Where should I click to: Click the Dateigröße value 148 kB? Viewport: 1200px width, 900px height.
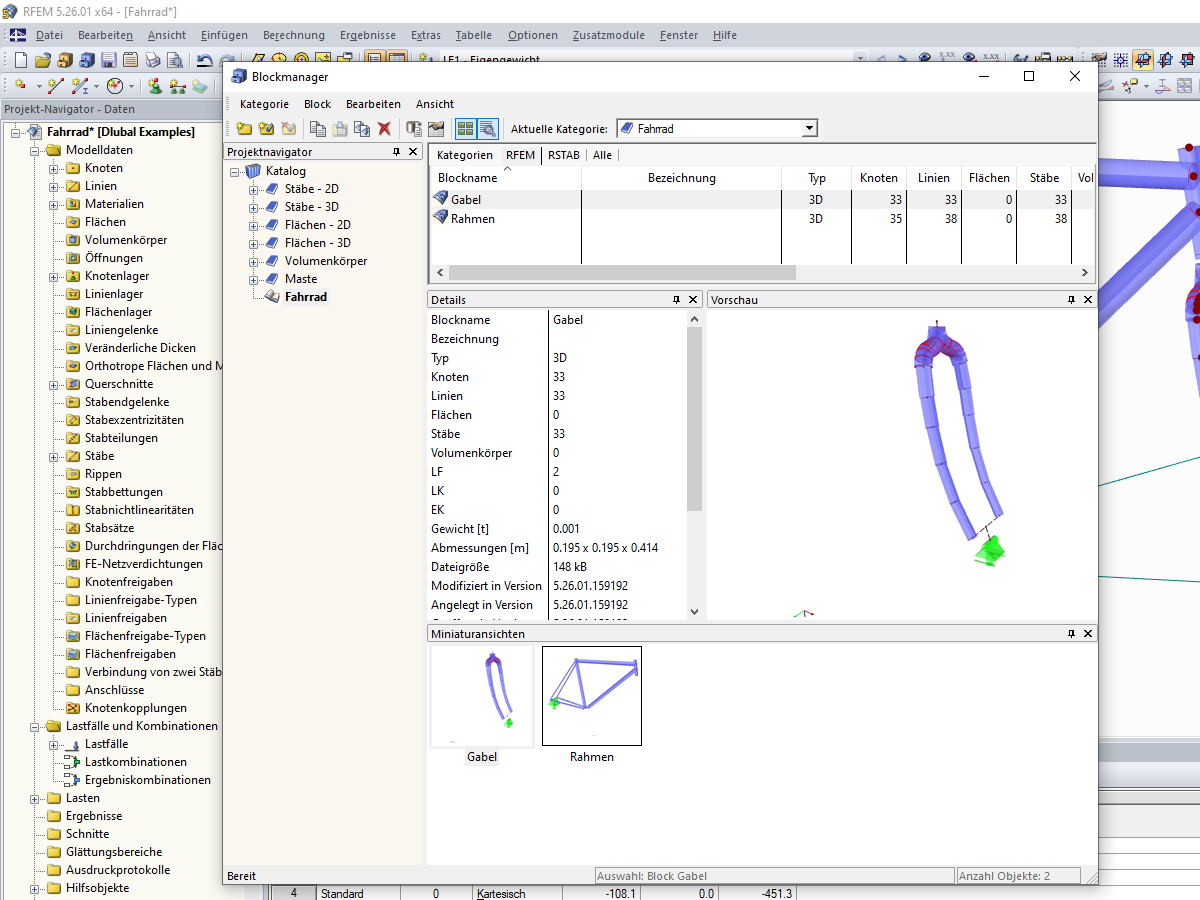point(569,567)
